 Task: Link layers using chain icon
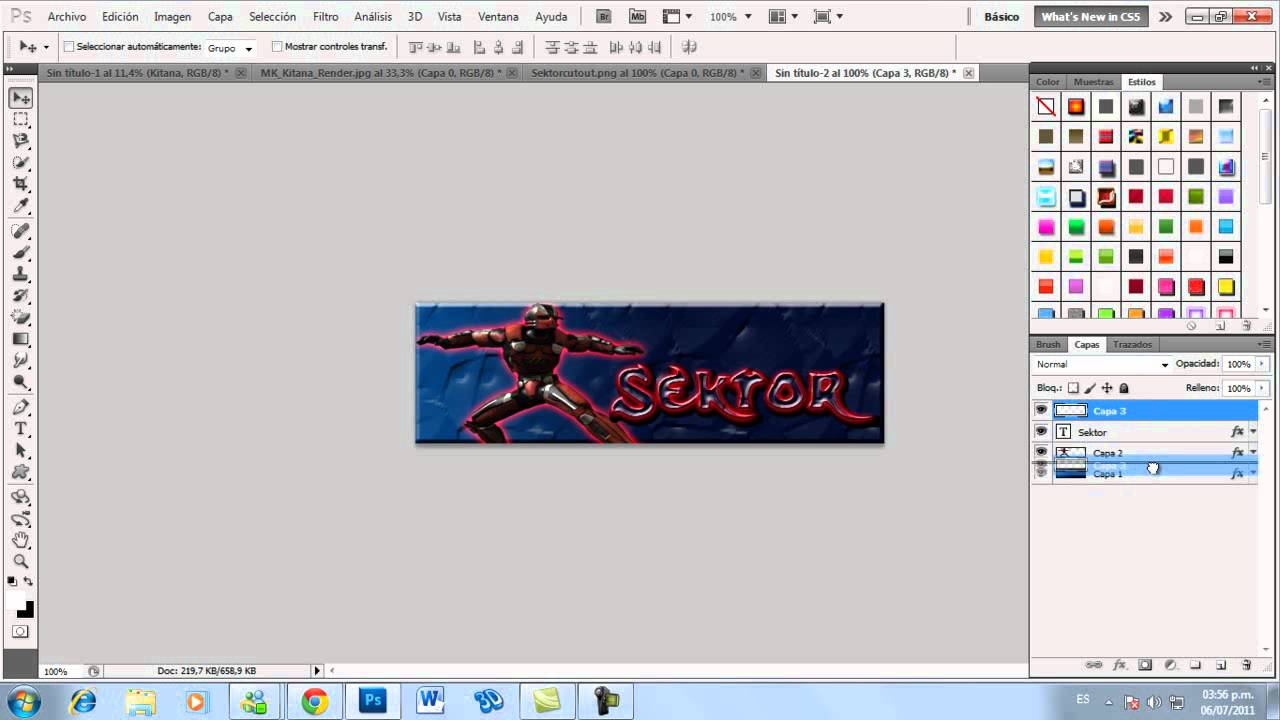click(1094, 665)
